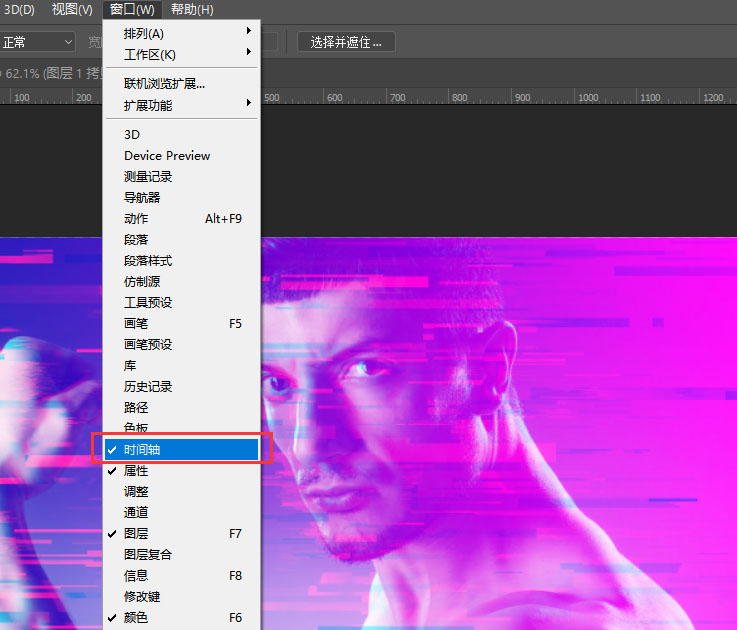The height and width of the screenshot is (630, 737).
Task: Expand the 排列(A) submenu
Action: (181, 34)
